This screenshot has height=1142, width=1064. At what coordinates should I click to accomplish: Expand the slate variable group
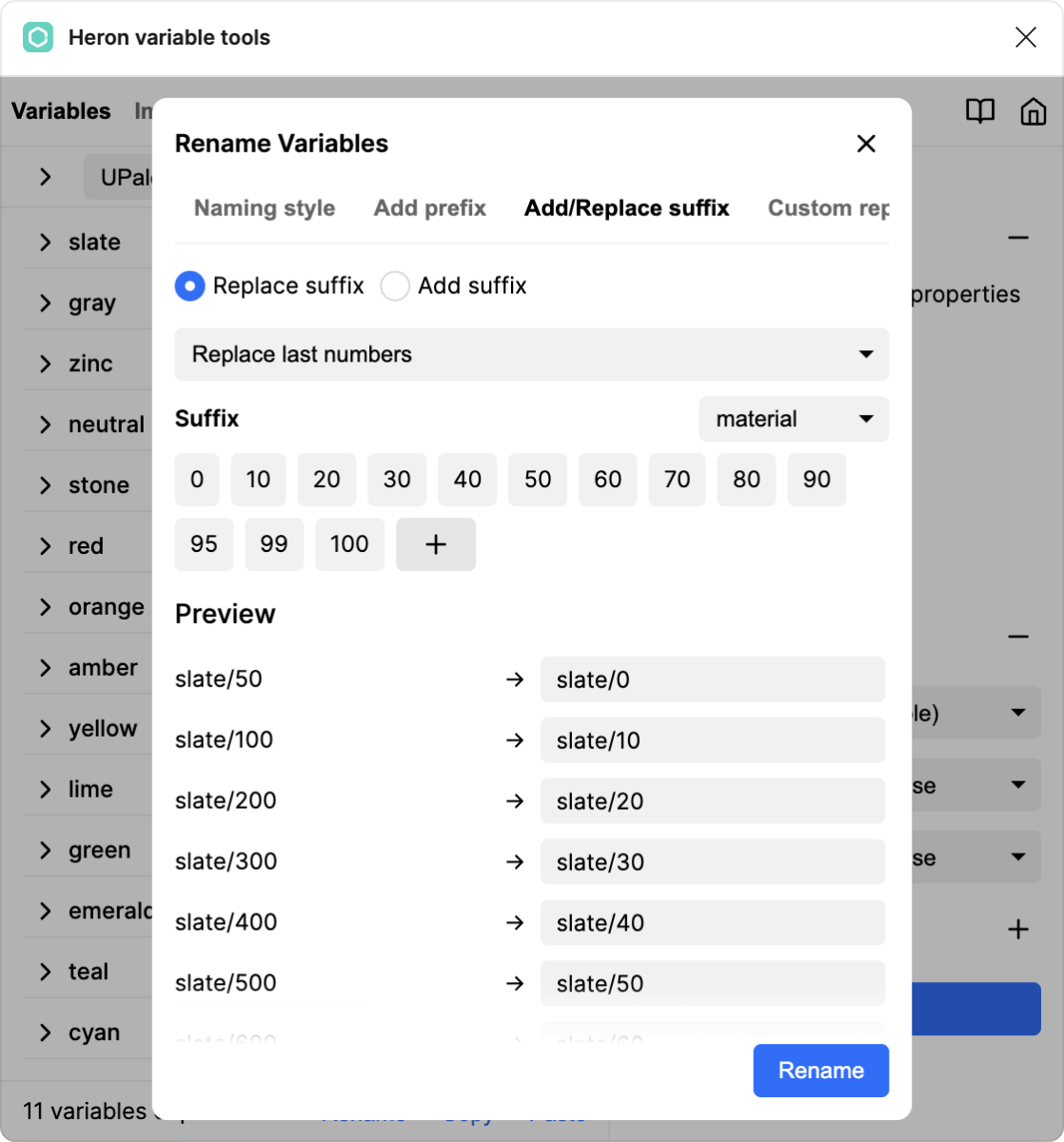point(45,243)
